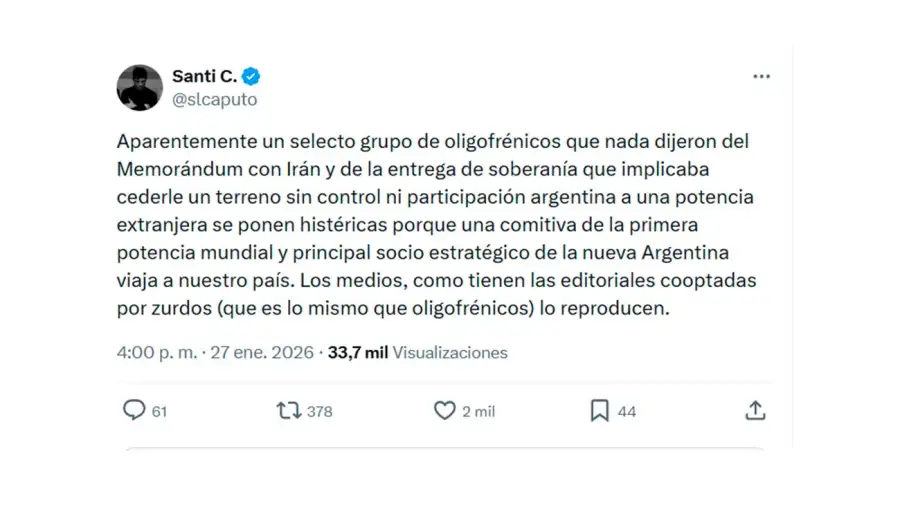Click the 44 bookmarks count
This screenshot has height=505, width=900.
click(626, 411)
